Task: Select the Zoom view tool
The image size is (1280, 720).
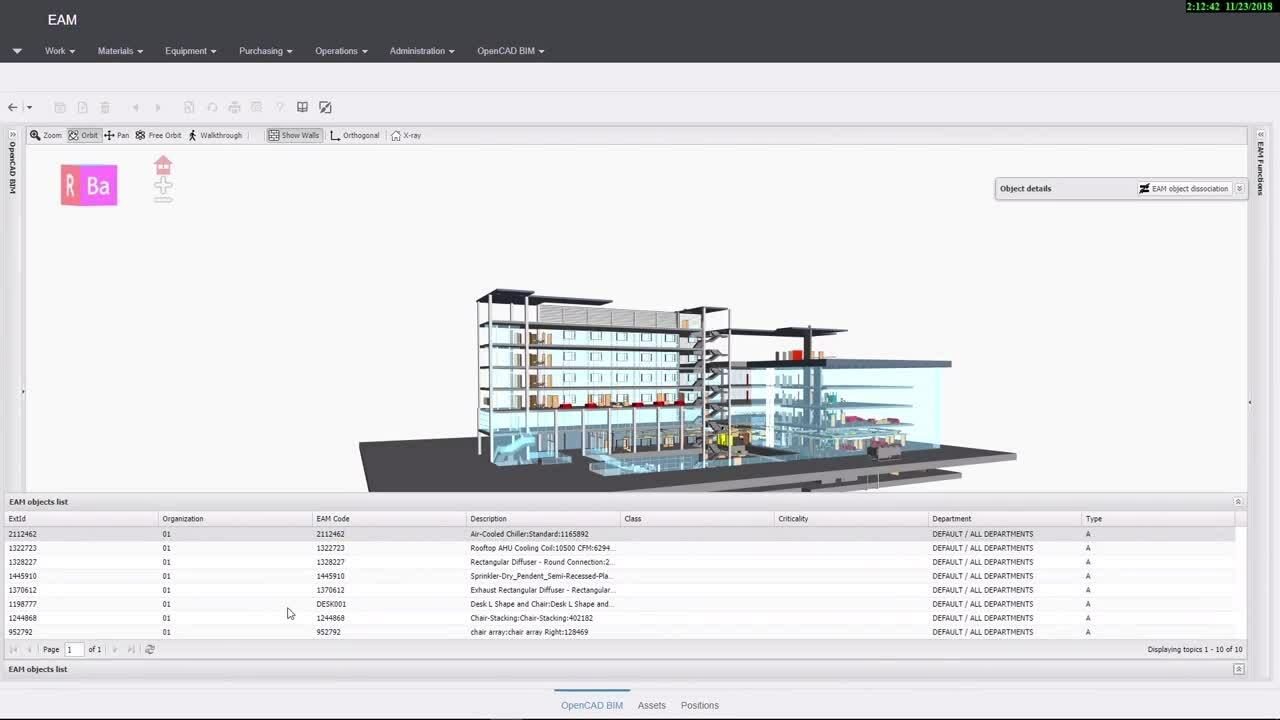Action: pyautogui.click(x=46, y=135)
